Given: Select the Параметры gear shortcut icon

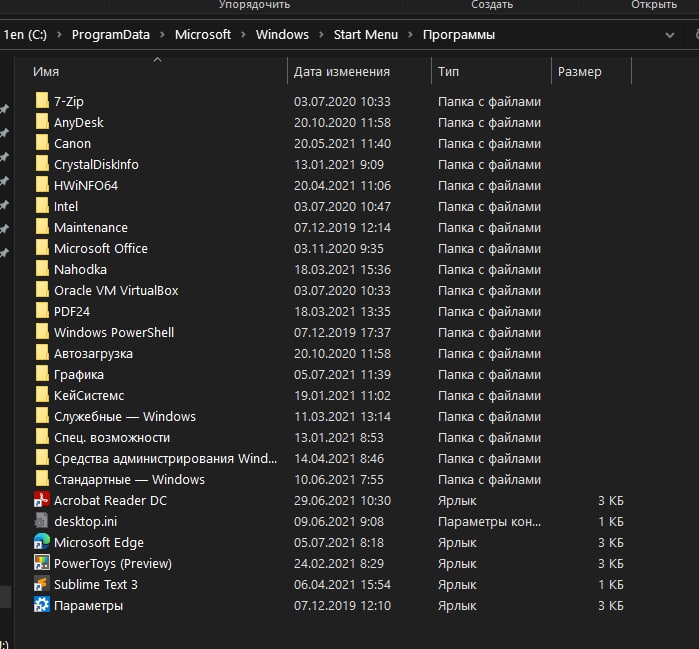Looking at the screenshot, I should (x=42, y=605).
